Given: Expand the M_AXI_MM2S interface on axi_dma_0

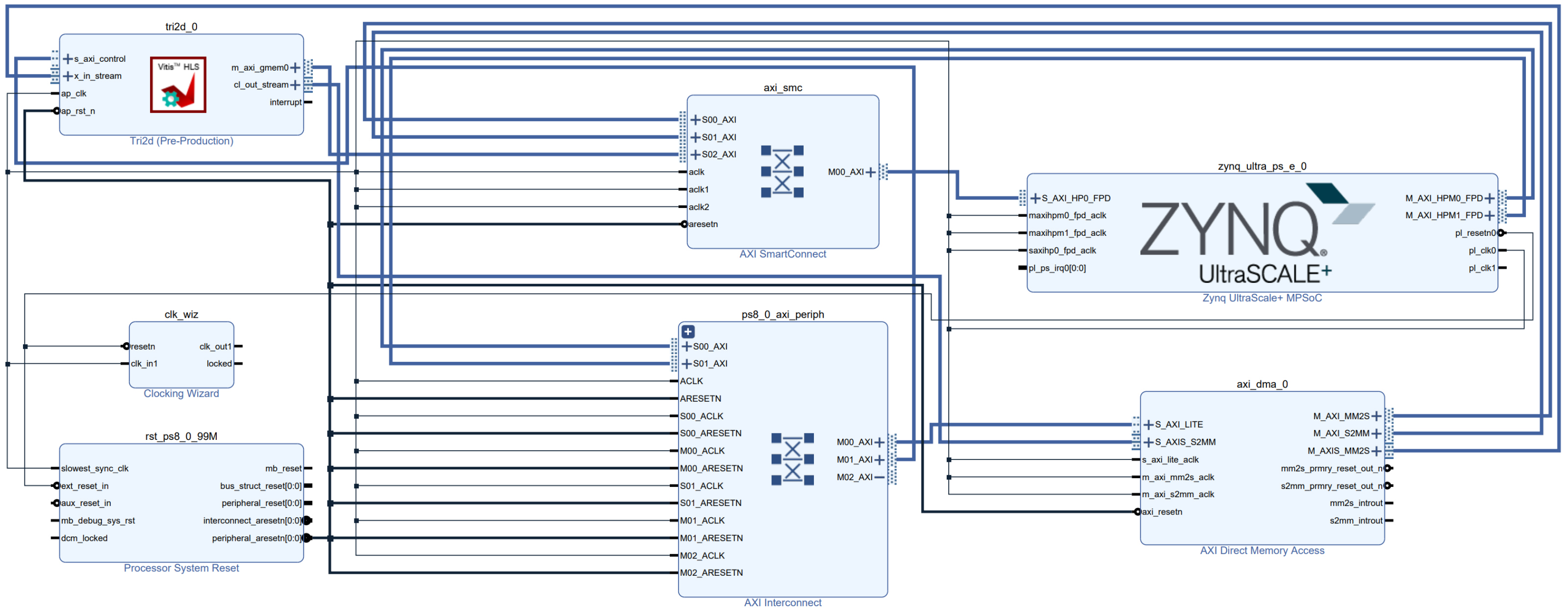Looking at the screenshot, I should (x=1376, y=416).
